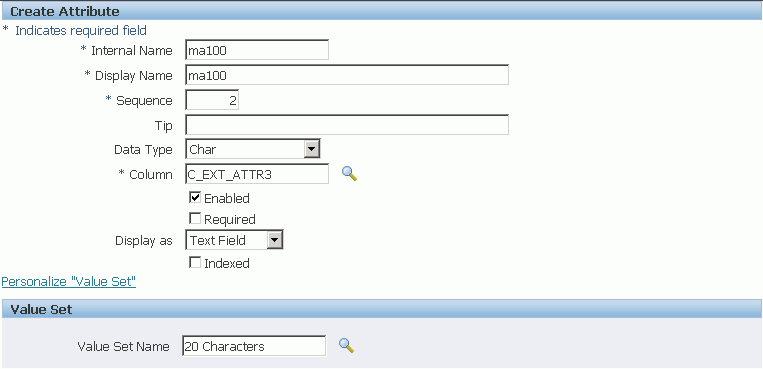The width and height of the screenshot is (763, 369).
Task: Open the Column search magnifier icon
Action: coord(349,174)
